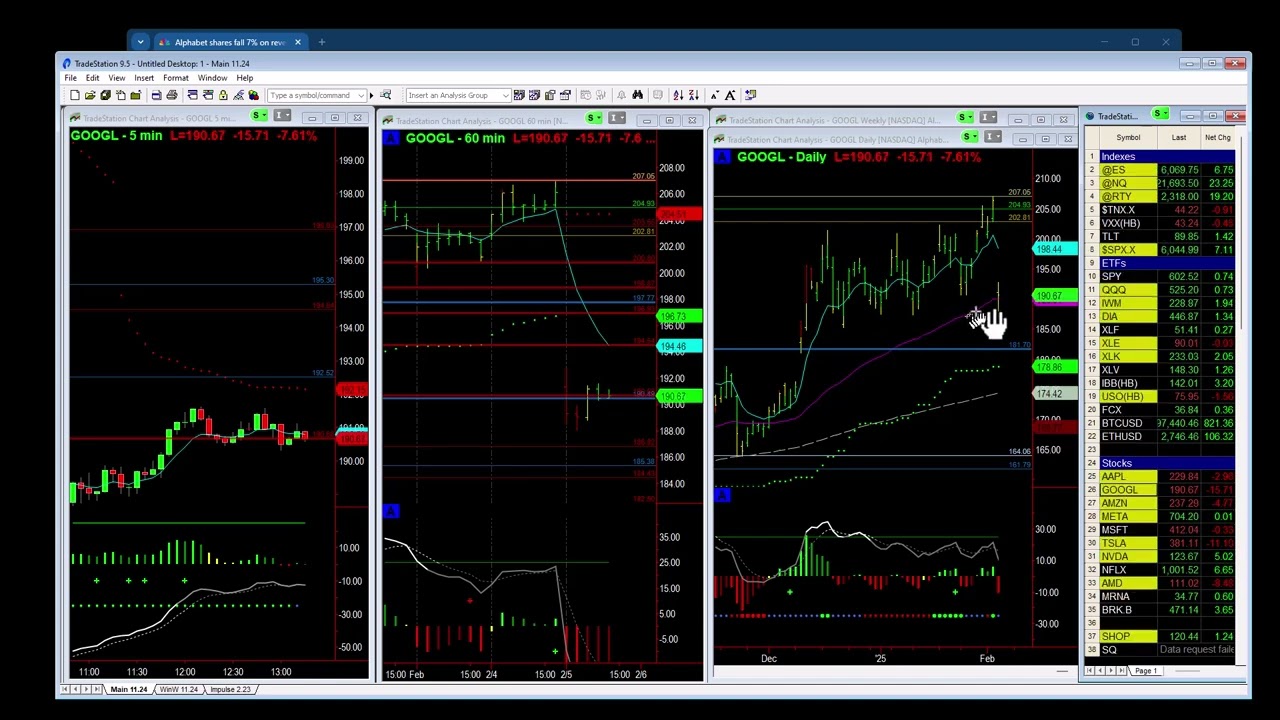Select the Impulse 2.23 workspace tab
Viewport: 1280px width, 720px height.
230,689
